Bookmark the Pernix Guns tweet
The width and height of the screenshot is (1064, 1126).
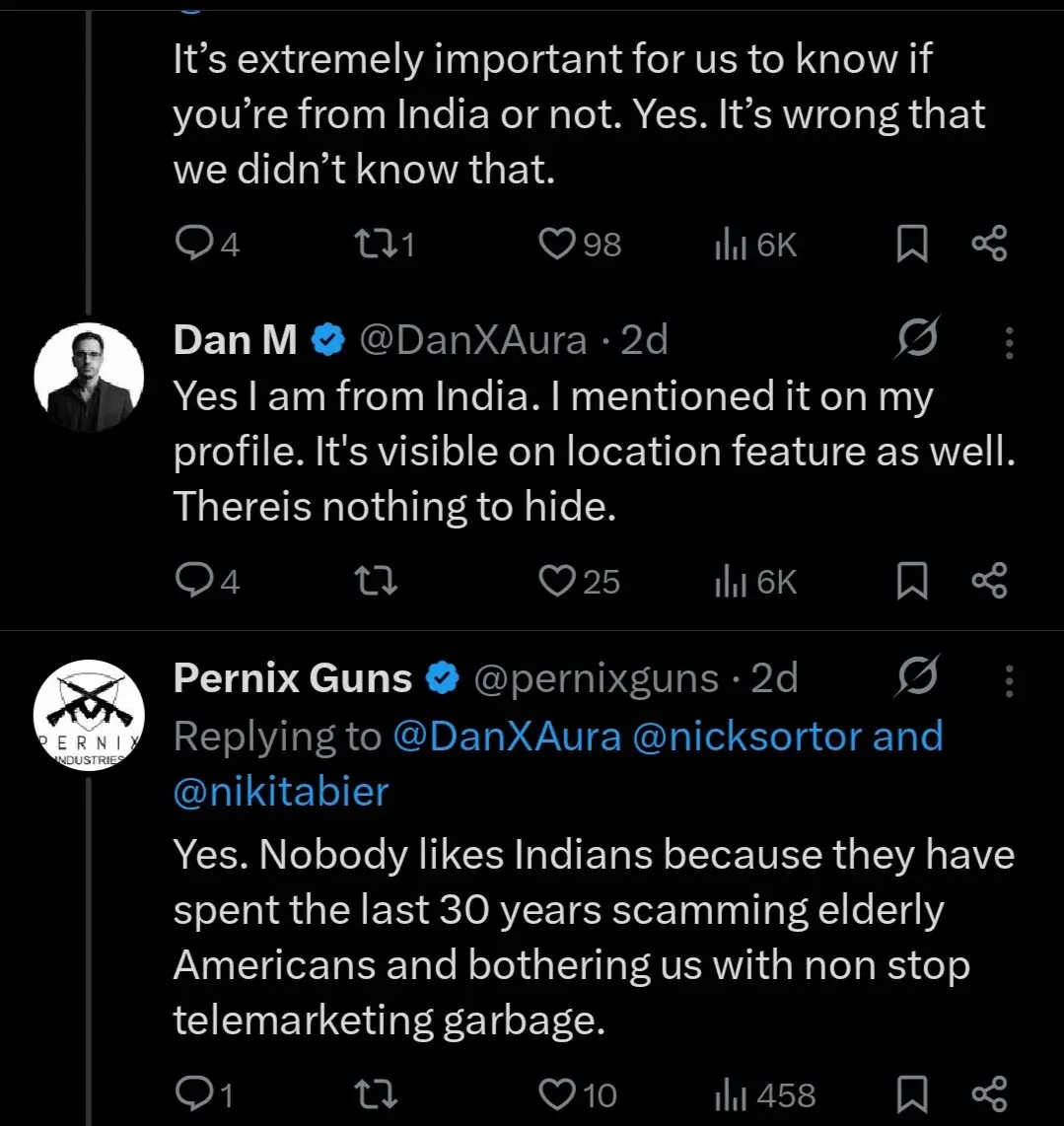912,1094
